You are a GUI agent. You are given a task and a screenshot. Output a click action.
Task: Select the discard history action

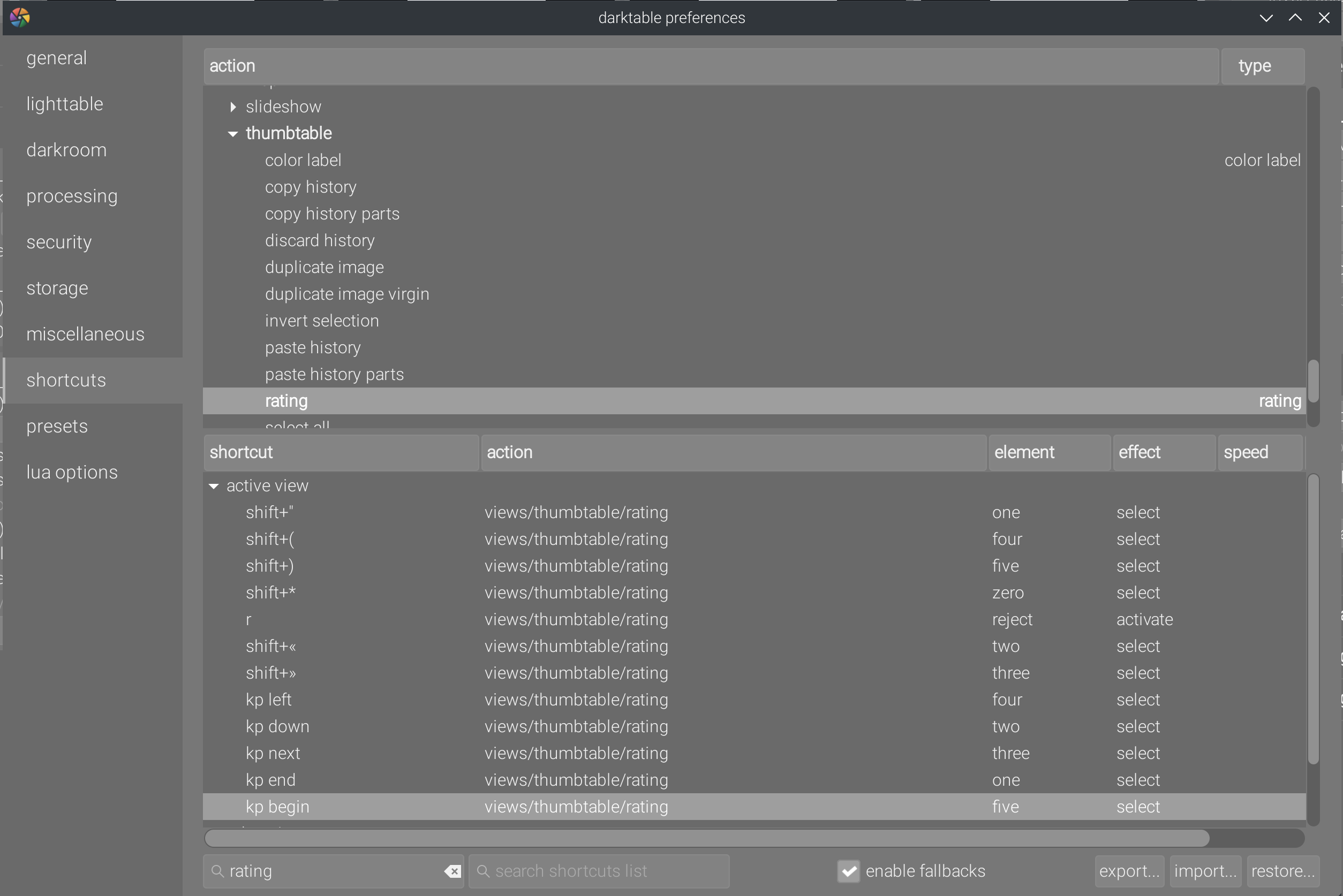pos(754,240)
